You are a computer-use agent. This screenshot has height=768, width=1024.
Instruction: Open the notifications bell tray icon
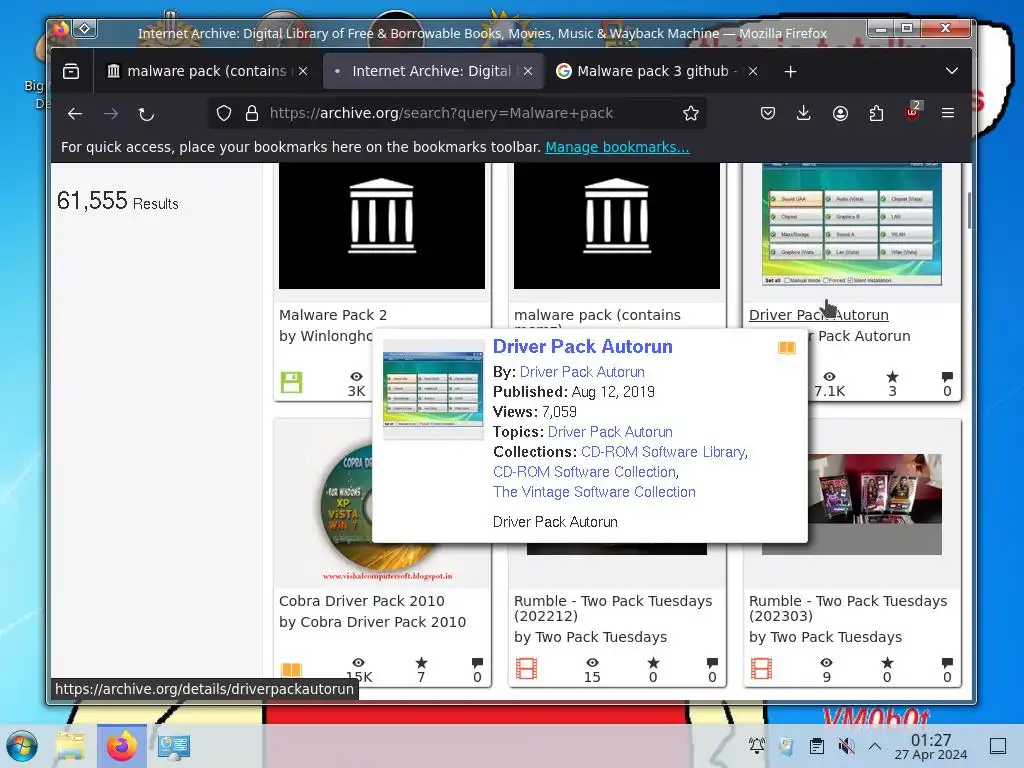coord(757,746)
